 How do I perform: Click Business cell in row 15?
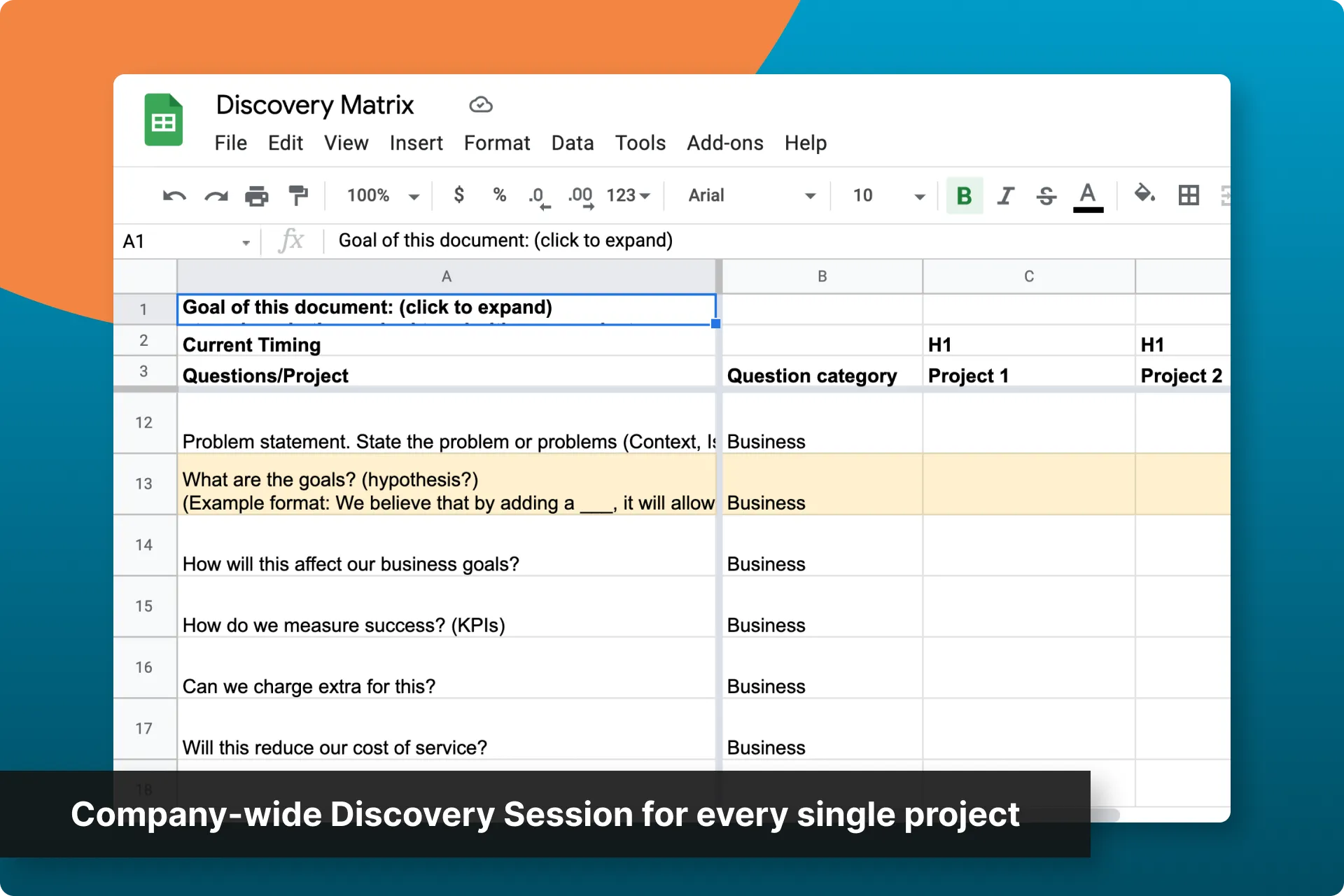(822, 606)
